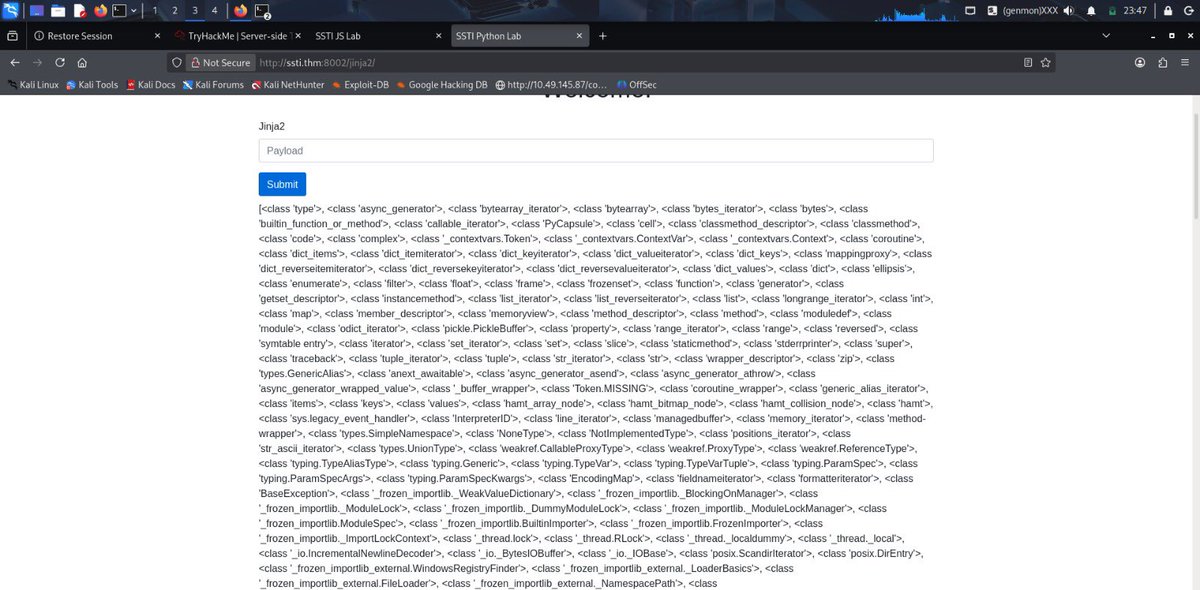Open the http://10.49.145.87 bookmark
This screenshot has height=590, width=1200.
(x=551, y=85)
